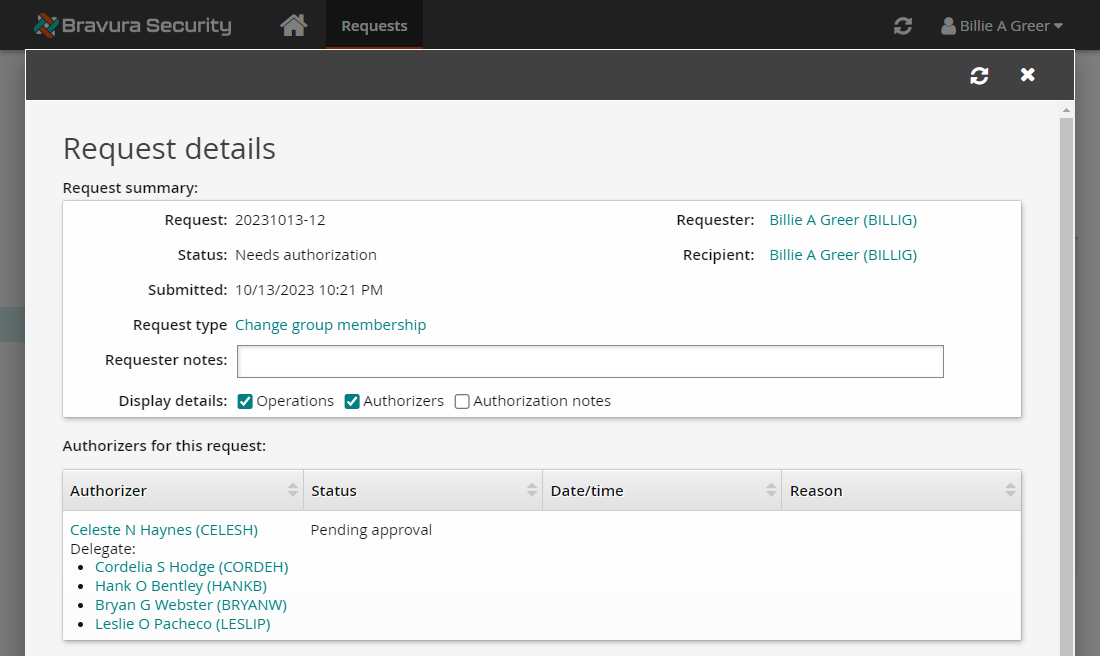Click the refresh icon in top navigation bar

[x=902, y=26]
